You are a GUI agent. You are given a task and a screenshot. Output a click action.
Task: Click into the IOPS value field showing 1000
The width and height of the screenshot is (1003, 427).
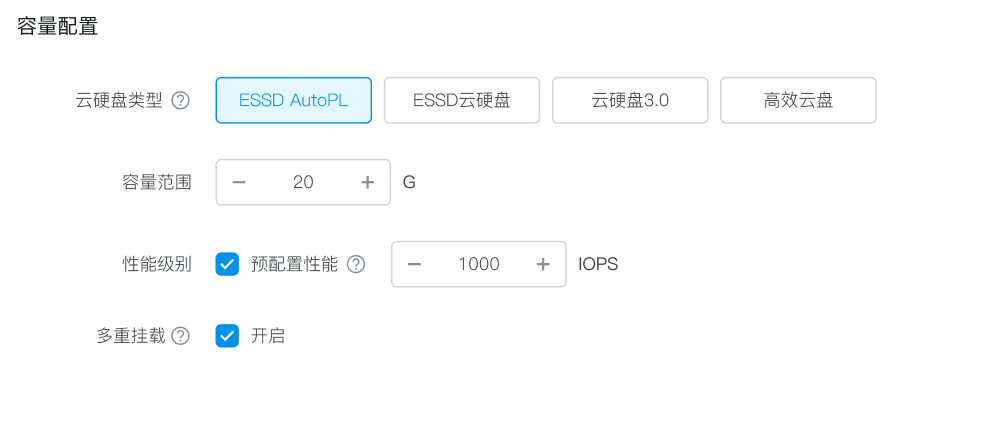click(x=479, y=264)
